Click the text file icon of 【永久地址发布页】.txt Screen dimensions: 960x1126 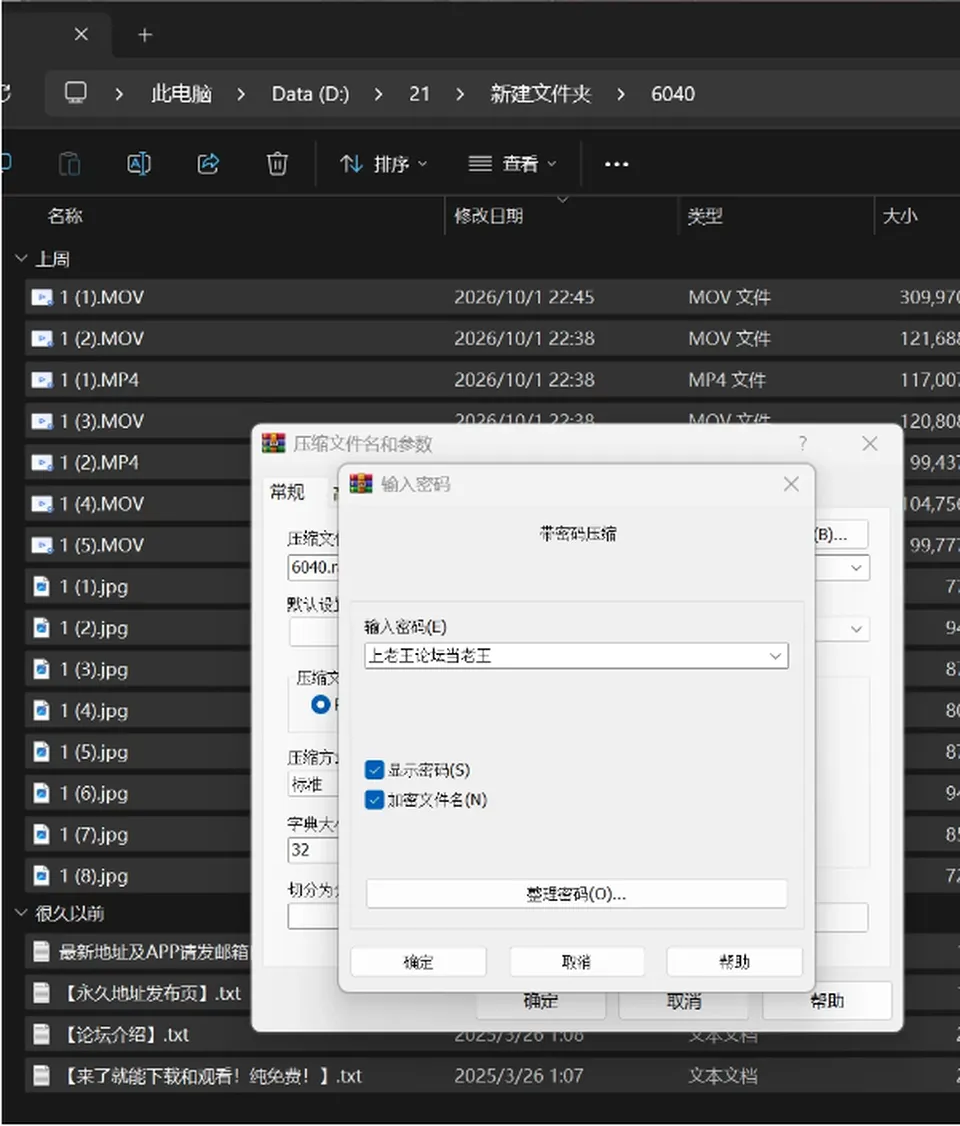pos(42,993)
